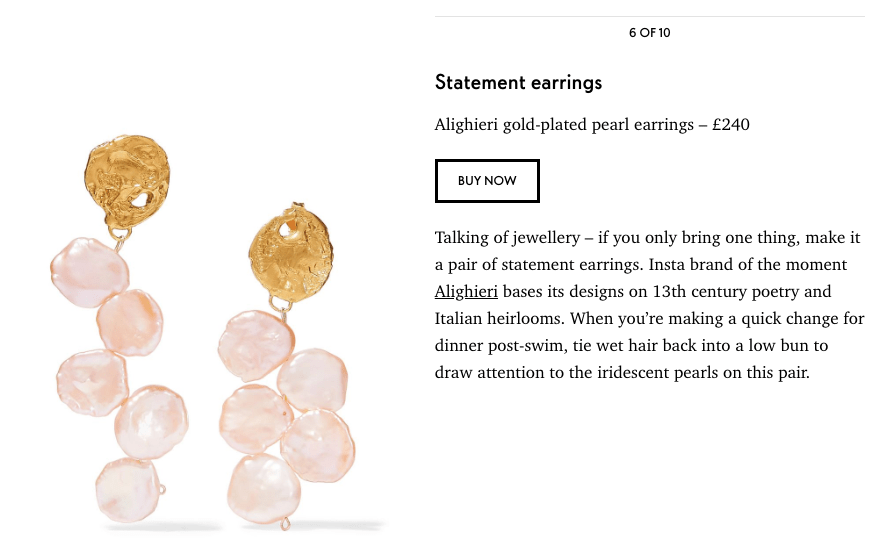The width and height of the screenshot is (880, 550).
Task: Select the "6 OF 10" slide counter
Action: pyautogui.click(x=649, y=33)
